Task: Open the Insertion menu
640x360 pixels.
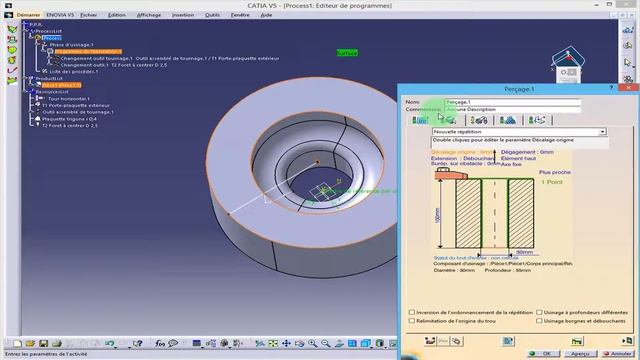Action: click(x=183, y=15)
